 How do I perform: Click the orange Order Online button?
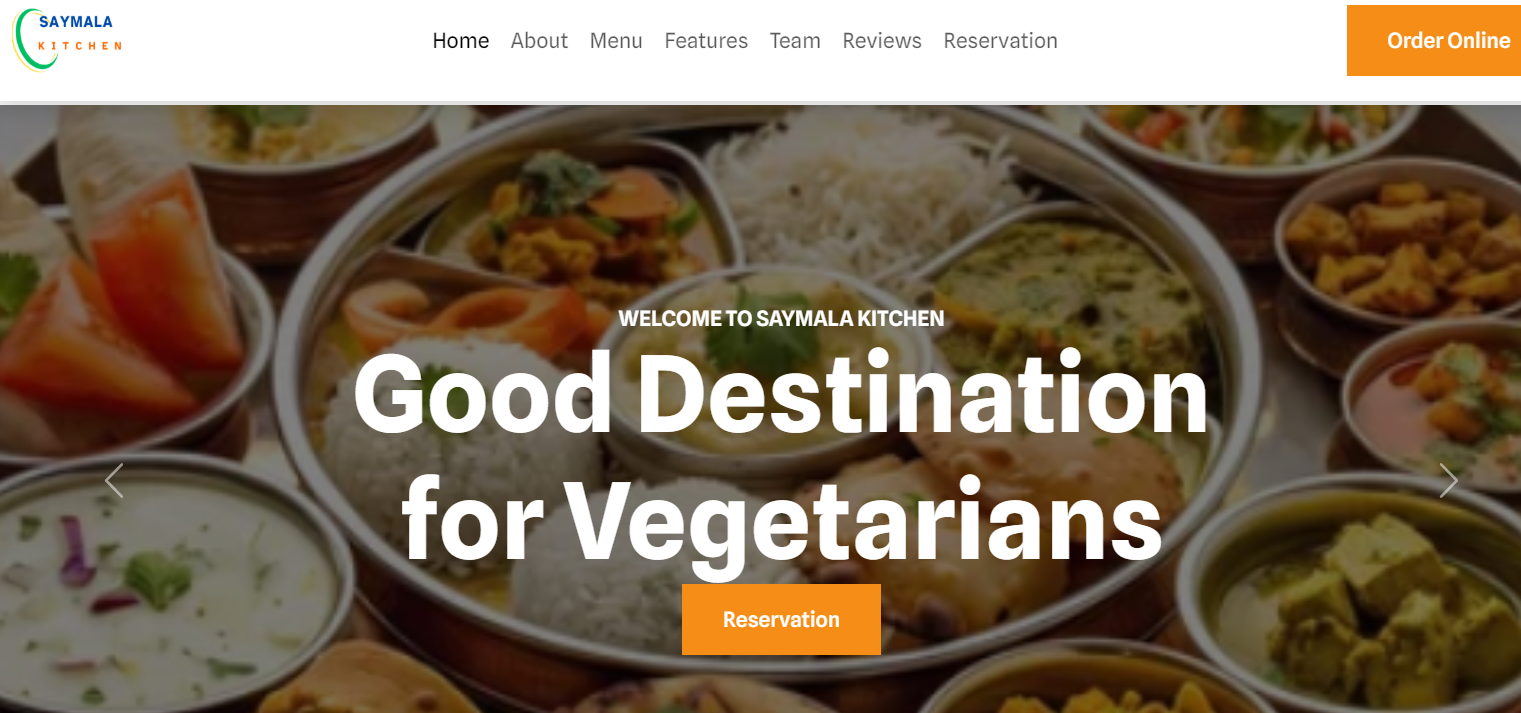[1434, 40]
